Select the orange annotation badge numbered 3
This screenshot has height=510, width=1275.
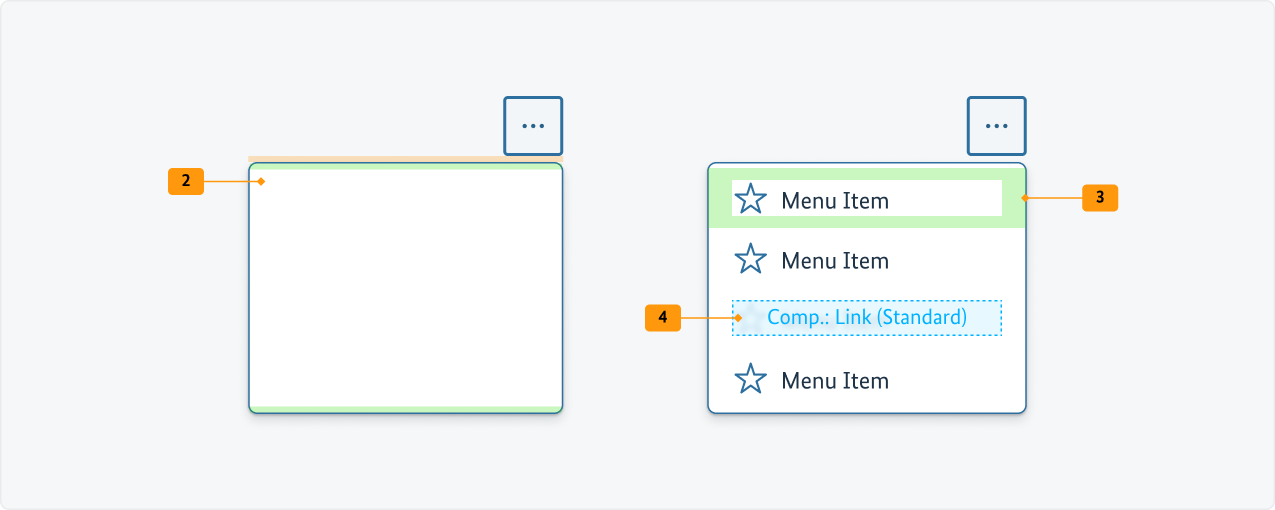click(x=1100, y=198)
